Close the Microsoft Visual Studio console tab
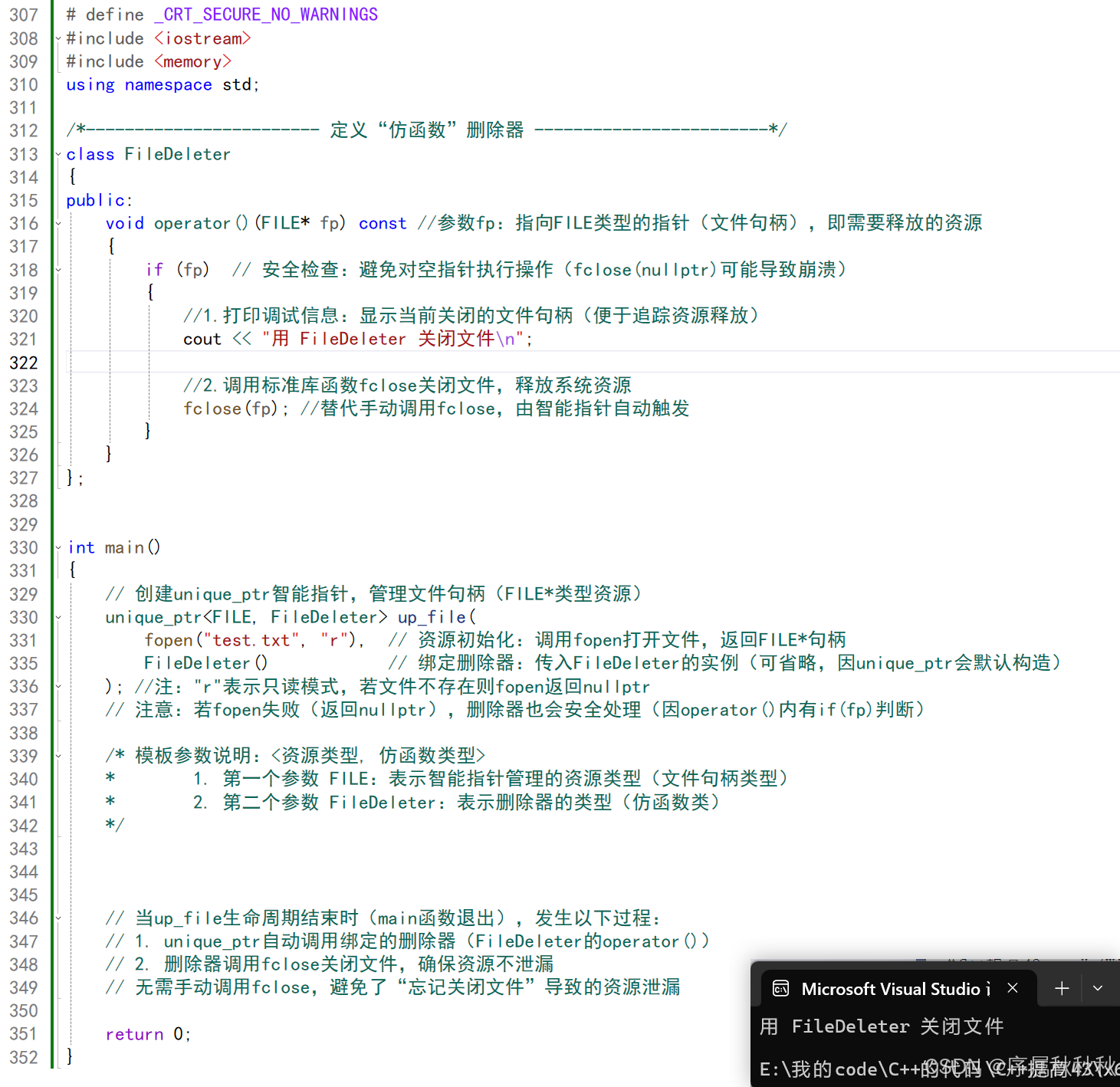The width and height of the screenshot is (1120, 1087). (x=1012, y=987)
